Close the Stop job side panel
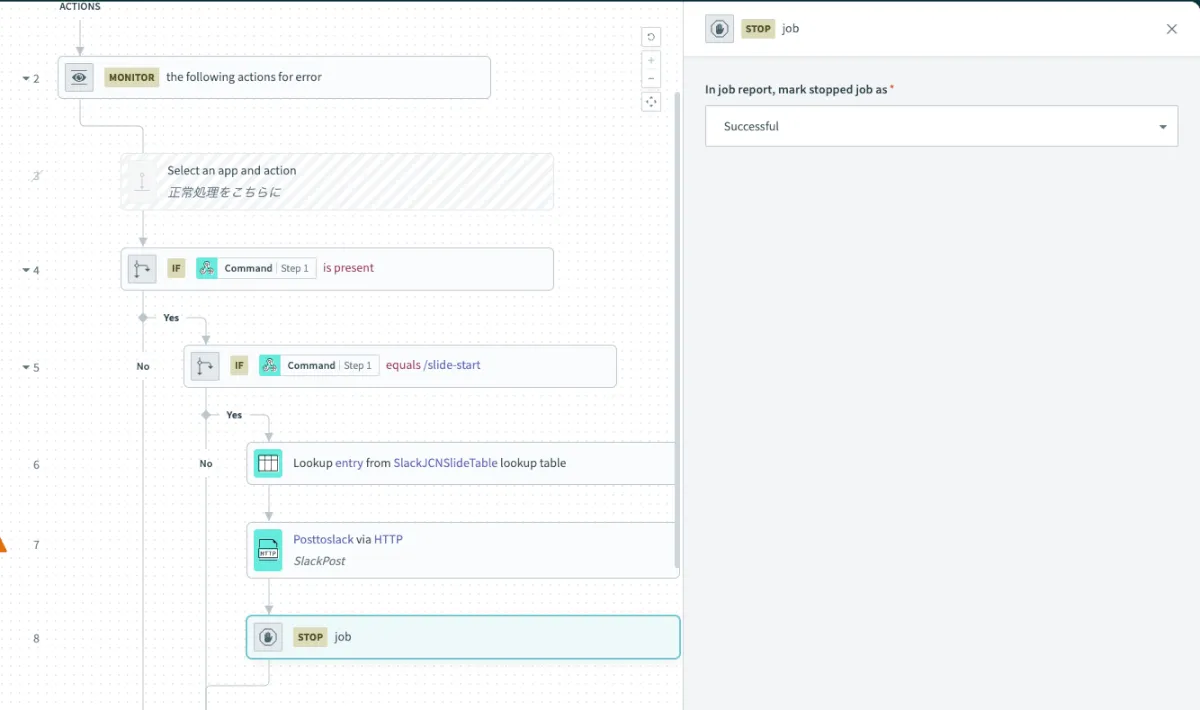 point(1172,29)
